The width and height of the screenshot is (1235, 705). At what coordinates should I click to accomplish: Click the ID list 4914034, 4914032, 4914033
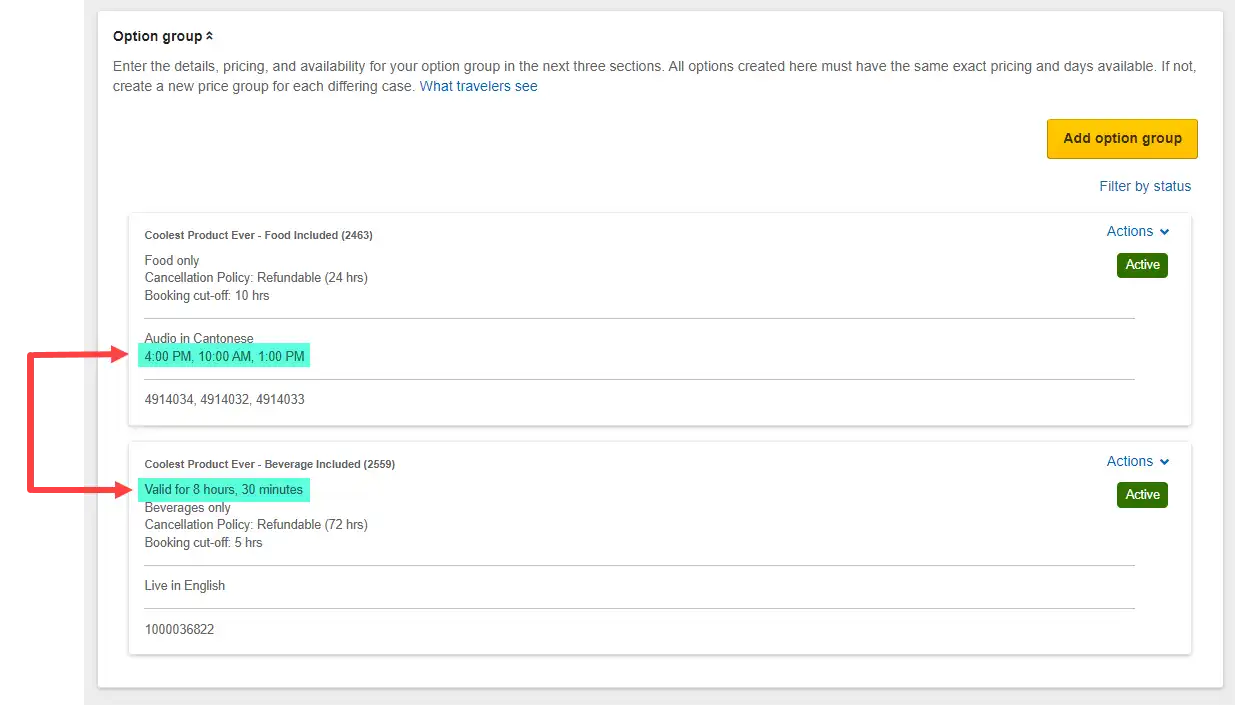224,399
